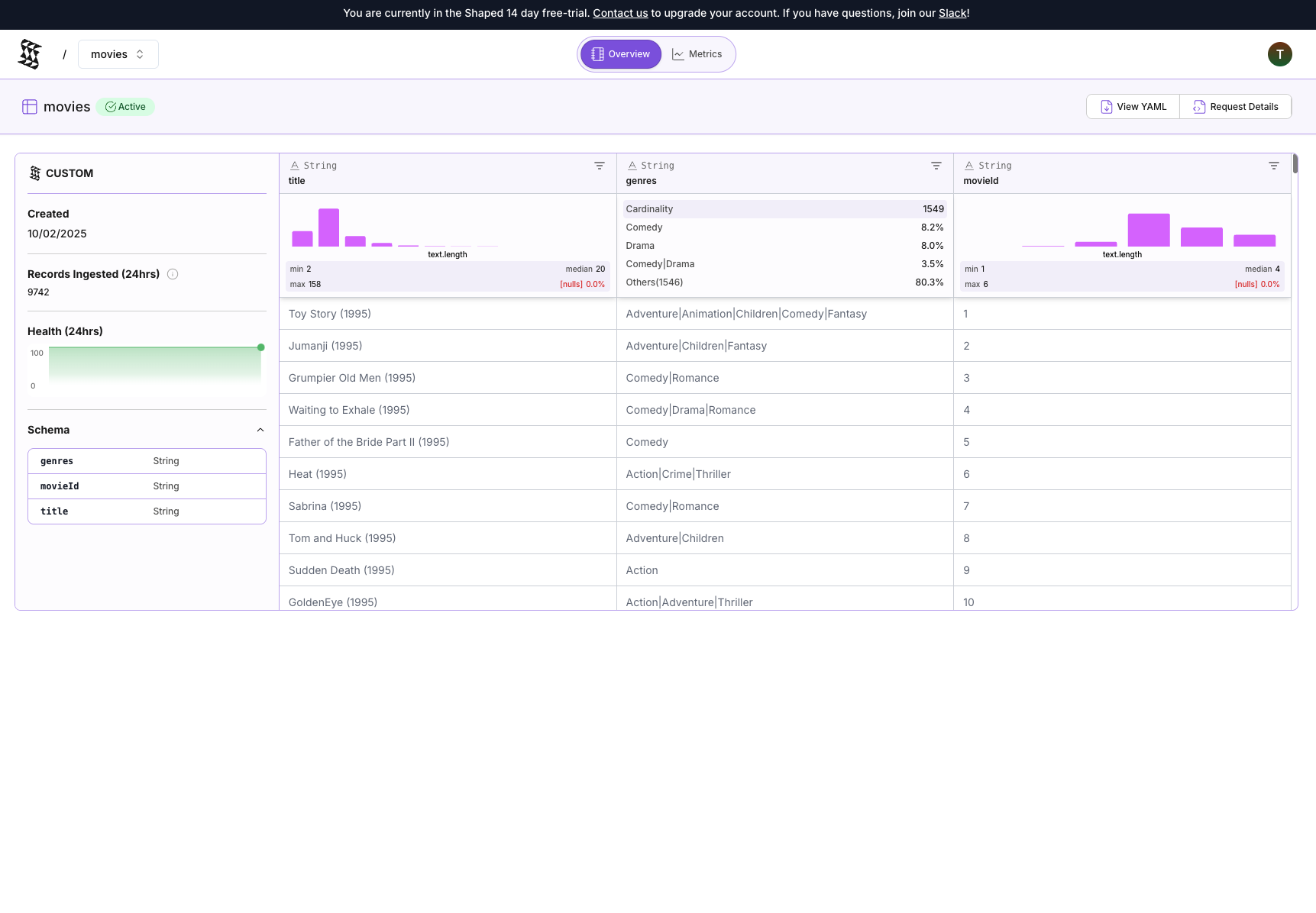Click the Active status badge
Viewport: 1316px width, 913px height.
pos(125,107)
